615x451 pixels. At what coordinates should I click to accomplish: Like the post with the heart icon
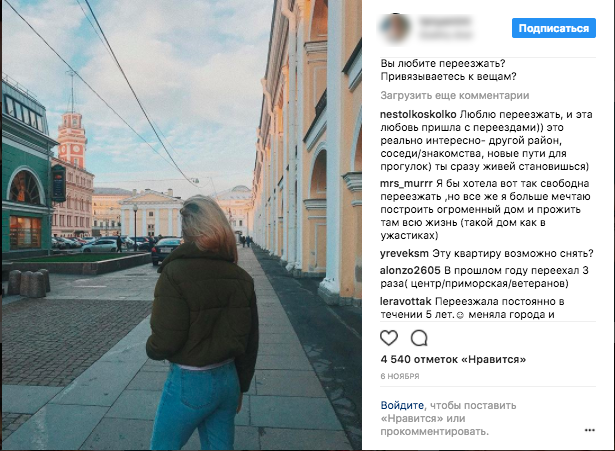coord(389,338)
